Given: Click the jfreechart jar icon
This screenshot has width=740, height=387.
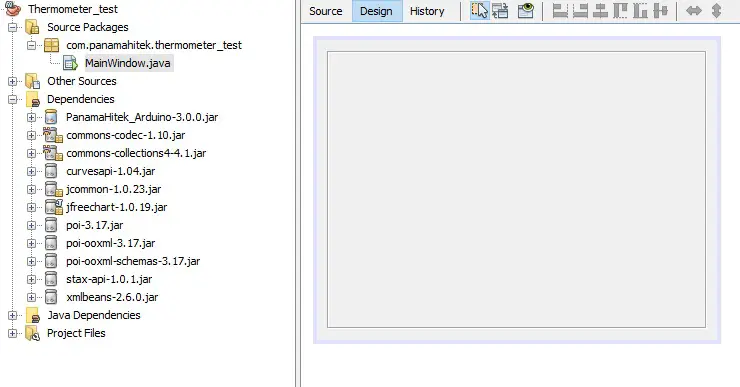Looking at the screenshot, I should [53, 207].
